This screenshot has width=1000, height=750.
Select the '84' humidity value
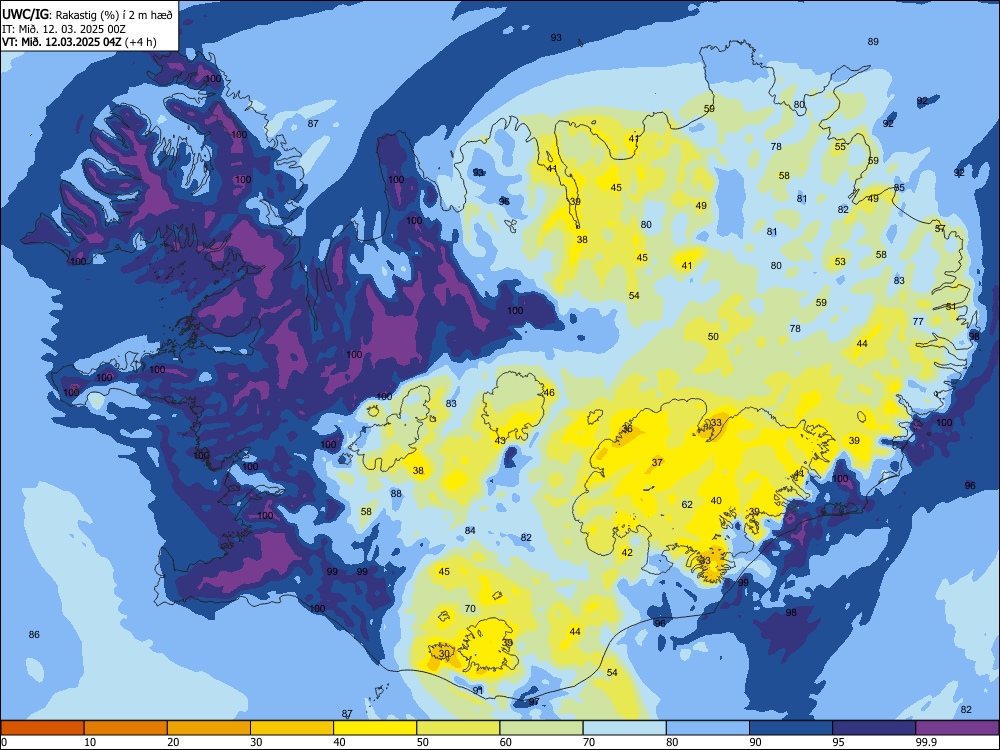click(470, 531)
